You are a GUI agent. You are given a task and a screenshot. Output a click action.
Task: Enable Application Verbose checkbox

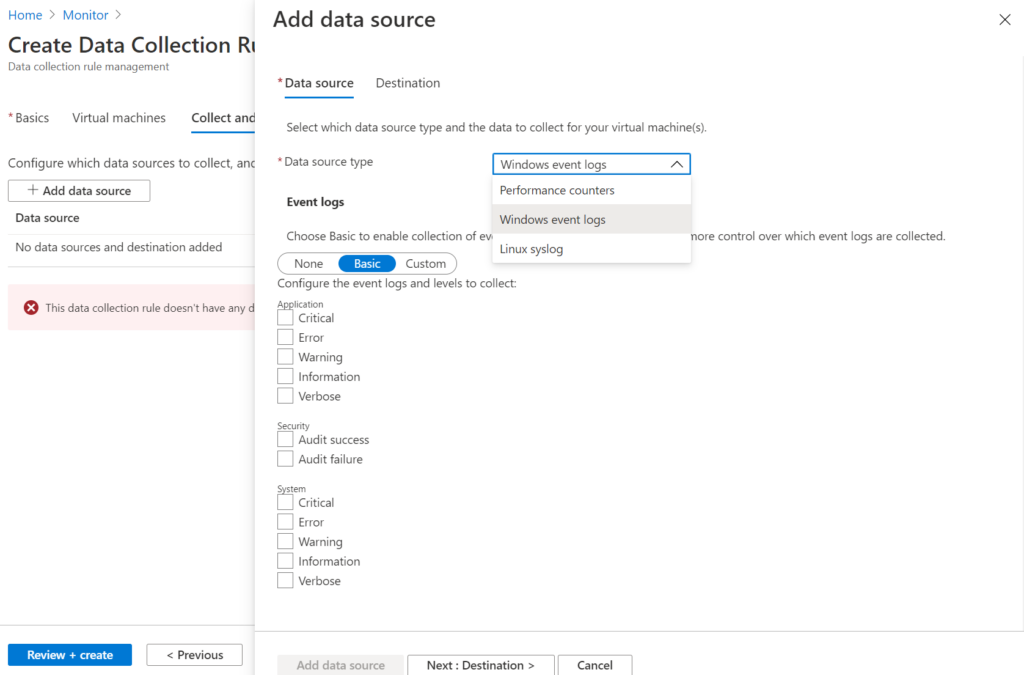285,396
